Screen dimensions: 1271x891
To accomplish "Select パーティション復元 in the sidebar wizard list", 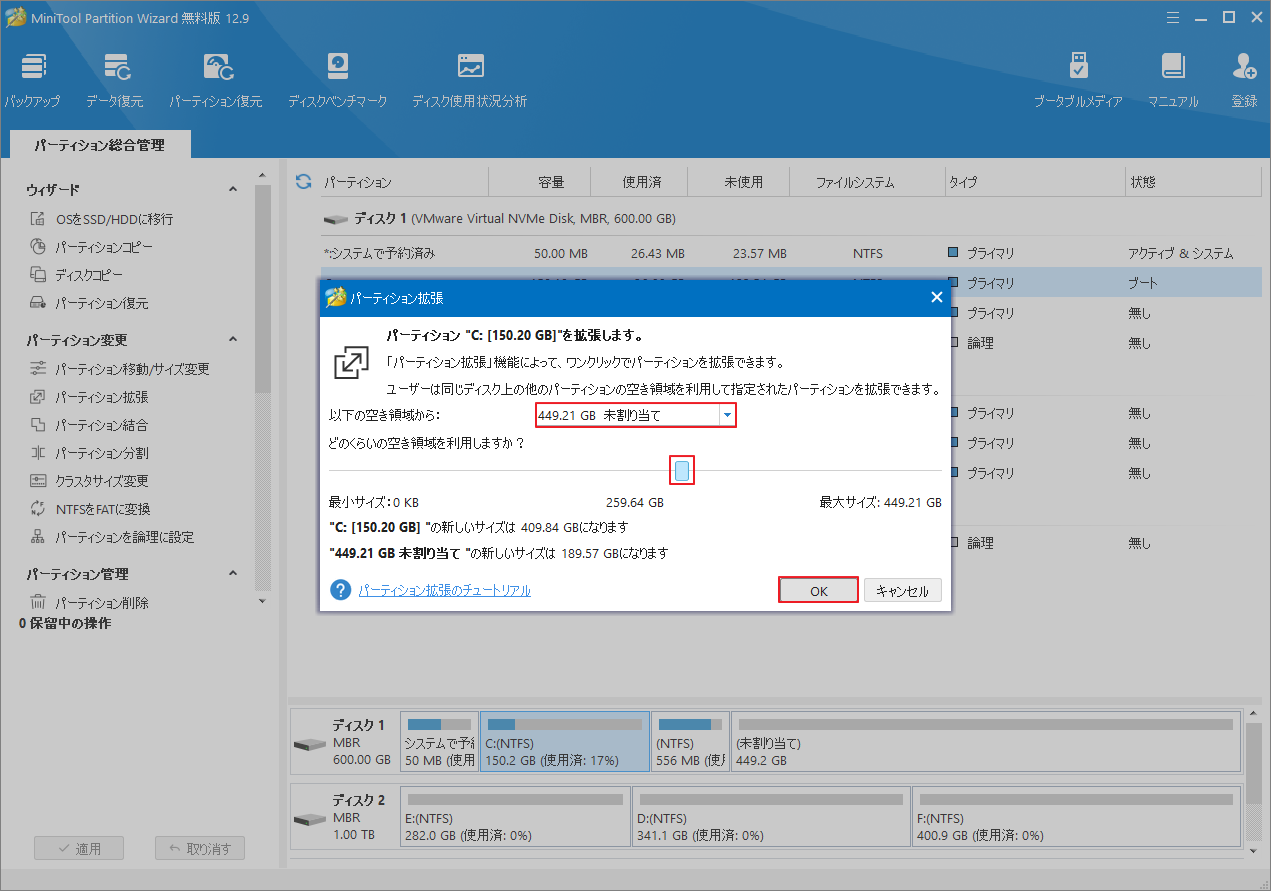I will 89,303.
